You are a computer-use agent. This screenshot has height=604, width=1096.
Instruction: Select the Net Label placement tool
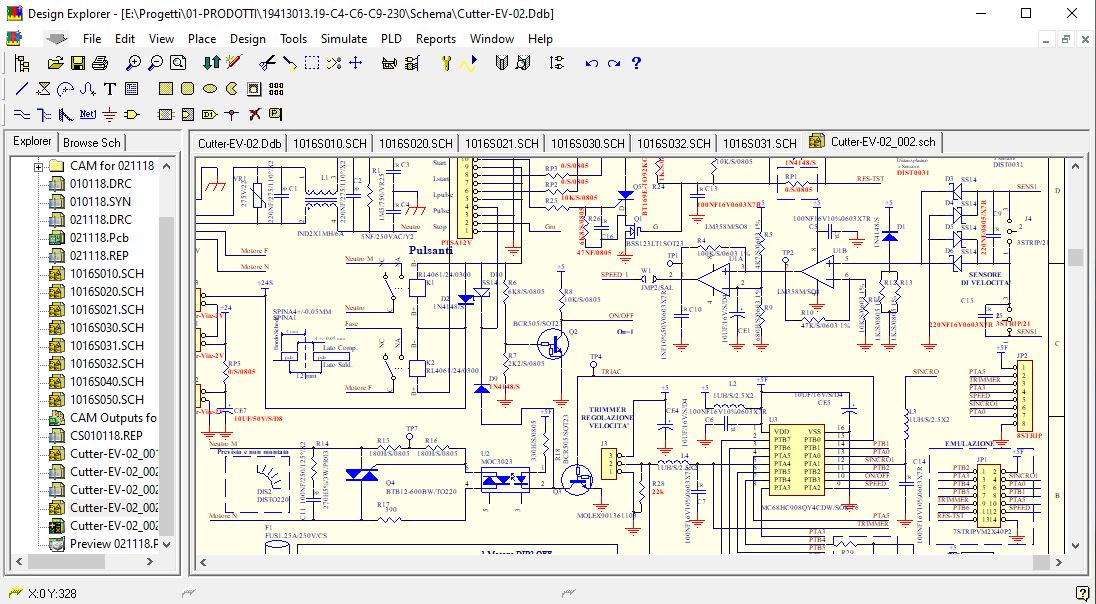point(88,114)
